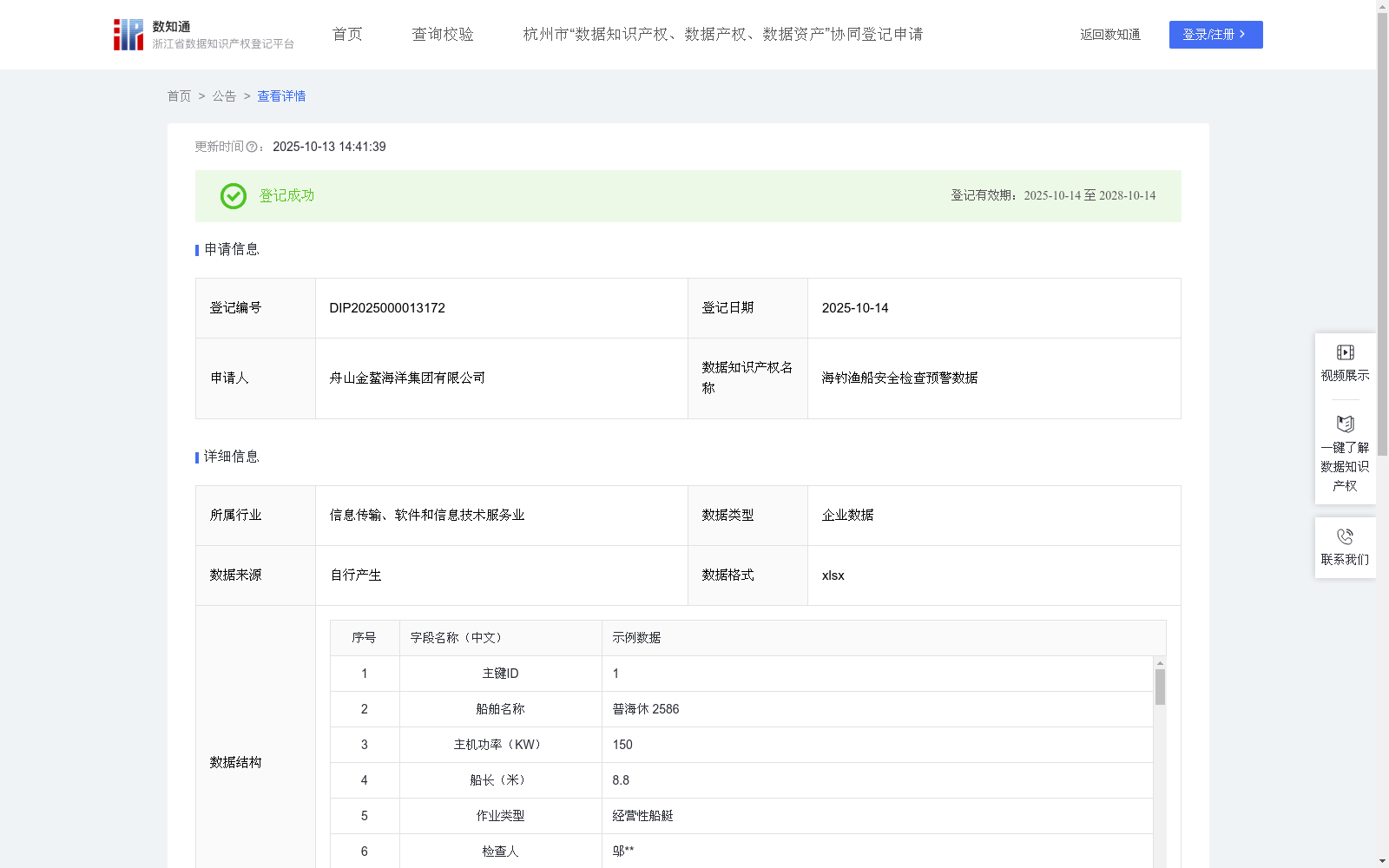The height and width of the screenshot is (868, 1389).
Task: Click the 示例数据 column header
Action: [884, 638]
